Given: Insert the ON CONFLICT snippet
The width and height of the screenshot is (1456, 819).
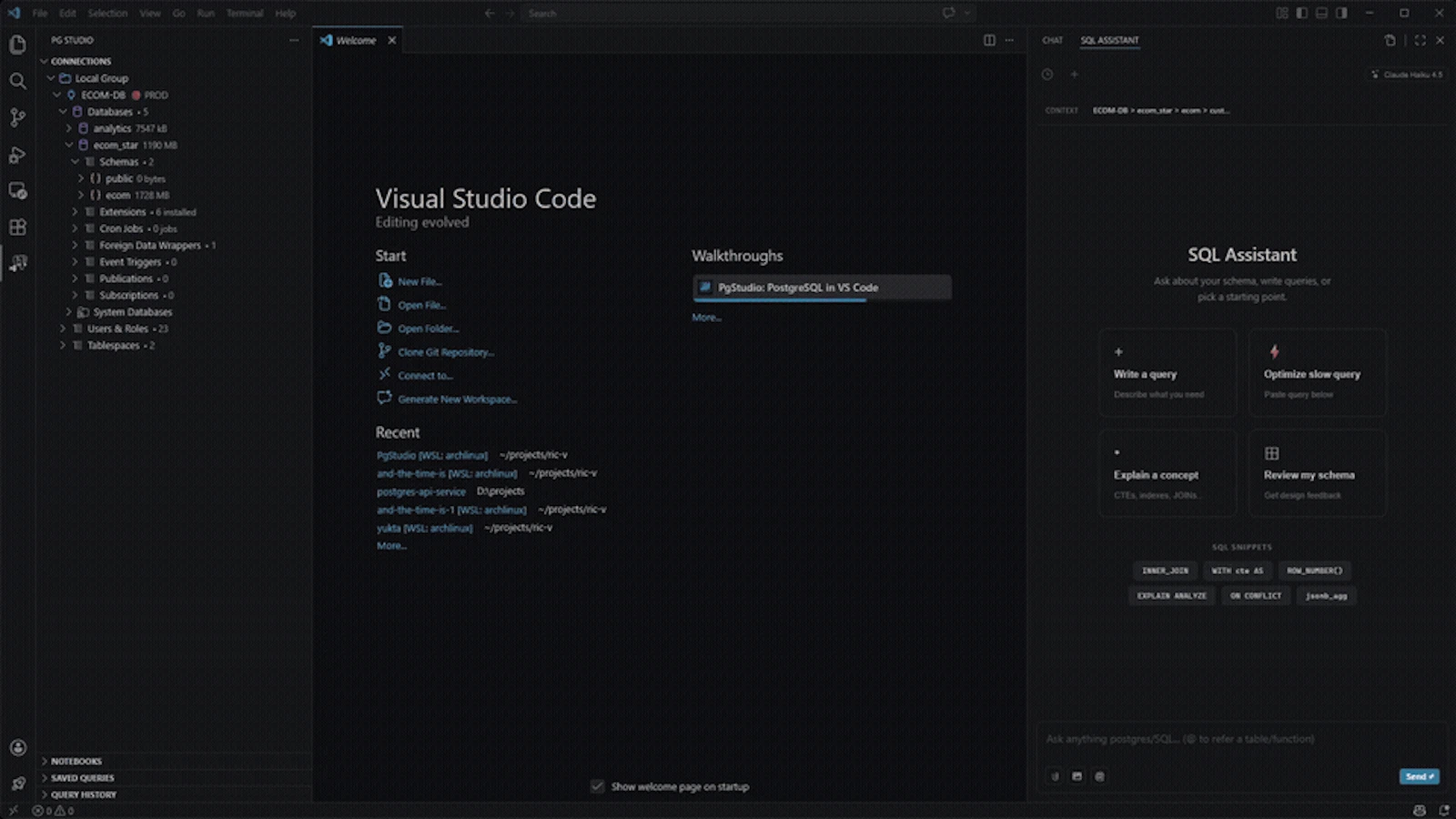Looking at the screenshot, I should click(x=1256, y=596).
